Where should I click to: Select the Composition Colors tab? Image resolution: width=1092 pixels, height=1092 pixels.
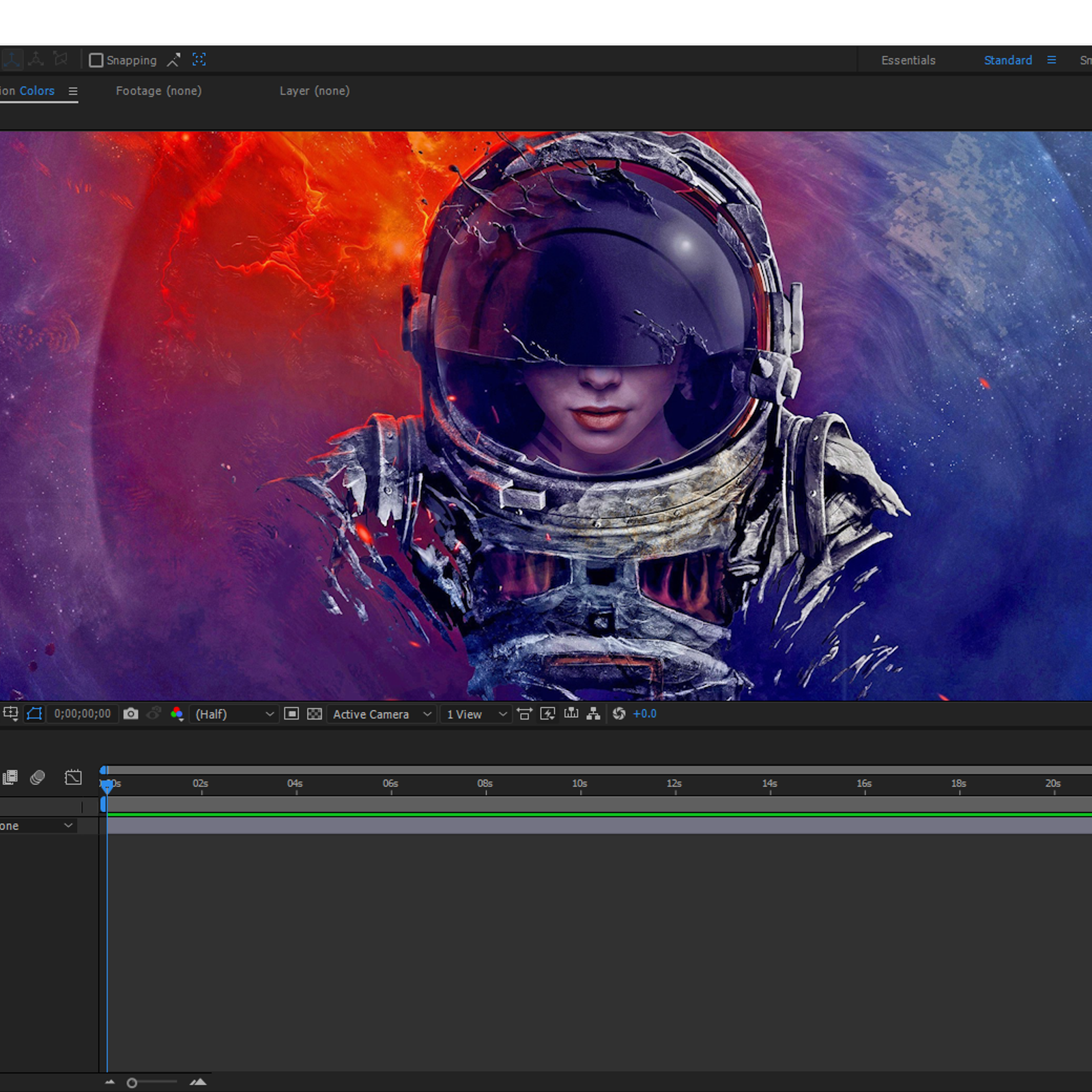[x=27, y=91]
